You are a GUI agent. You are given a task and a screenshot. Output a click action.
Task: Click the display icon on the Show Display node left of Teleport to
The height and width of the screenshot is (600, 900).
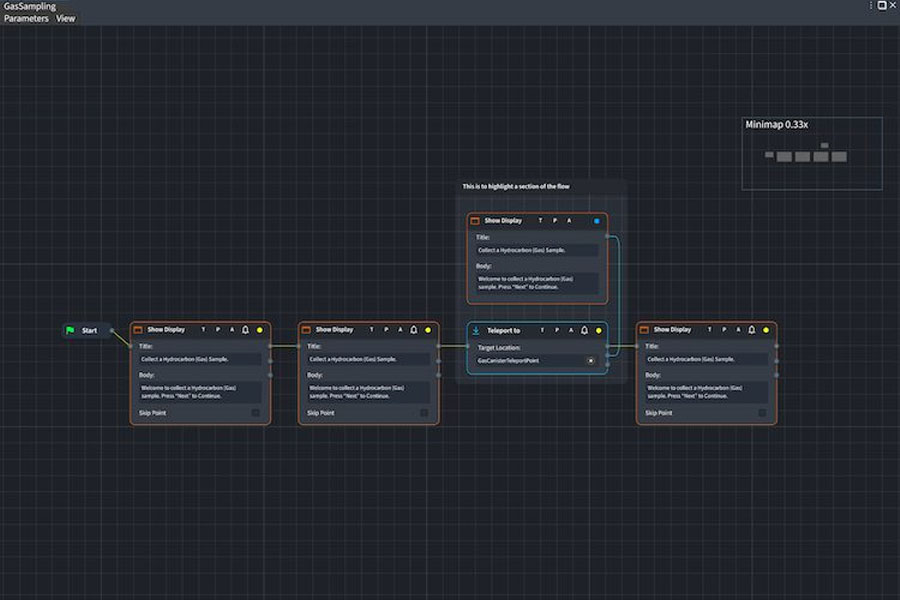click(306, 330)
